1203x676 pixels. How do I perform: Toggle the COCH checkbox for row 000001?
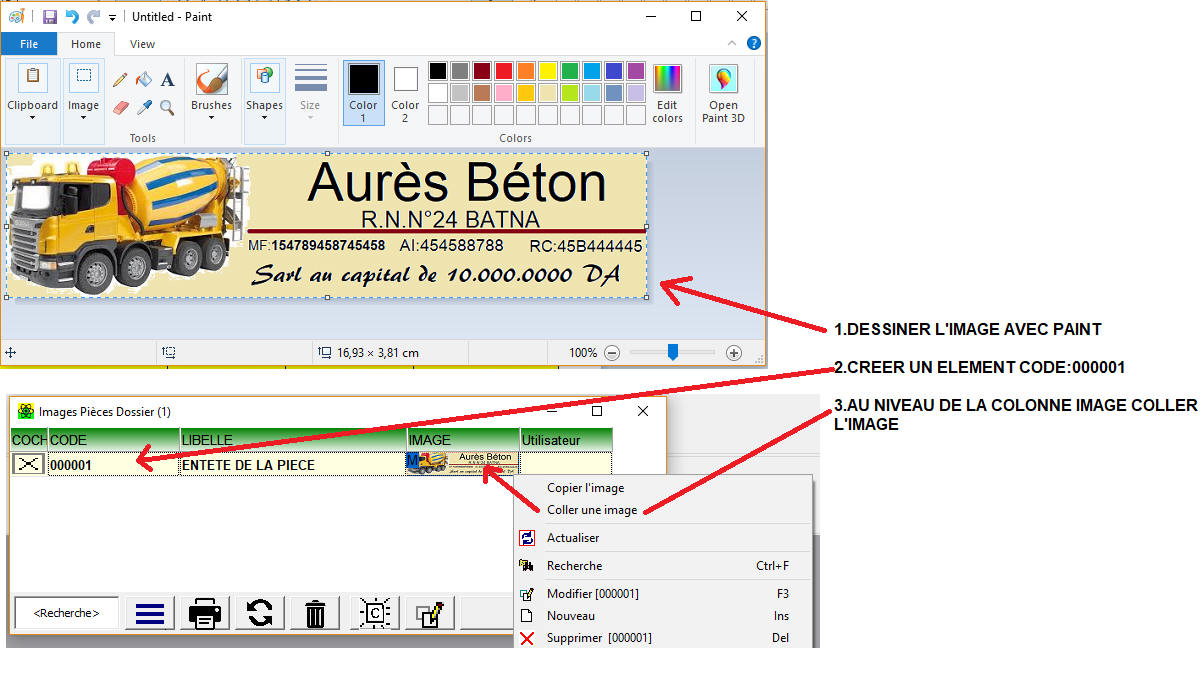[28, 464]
